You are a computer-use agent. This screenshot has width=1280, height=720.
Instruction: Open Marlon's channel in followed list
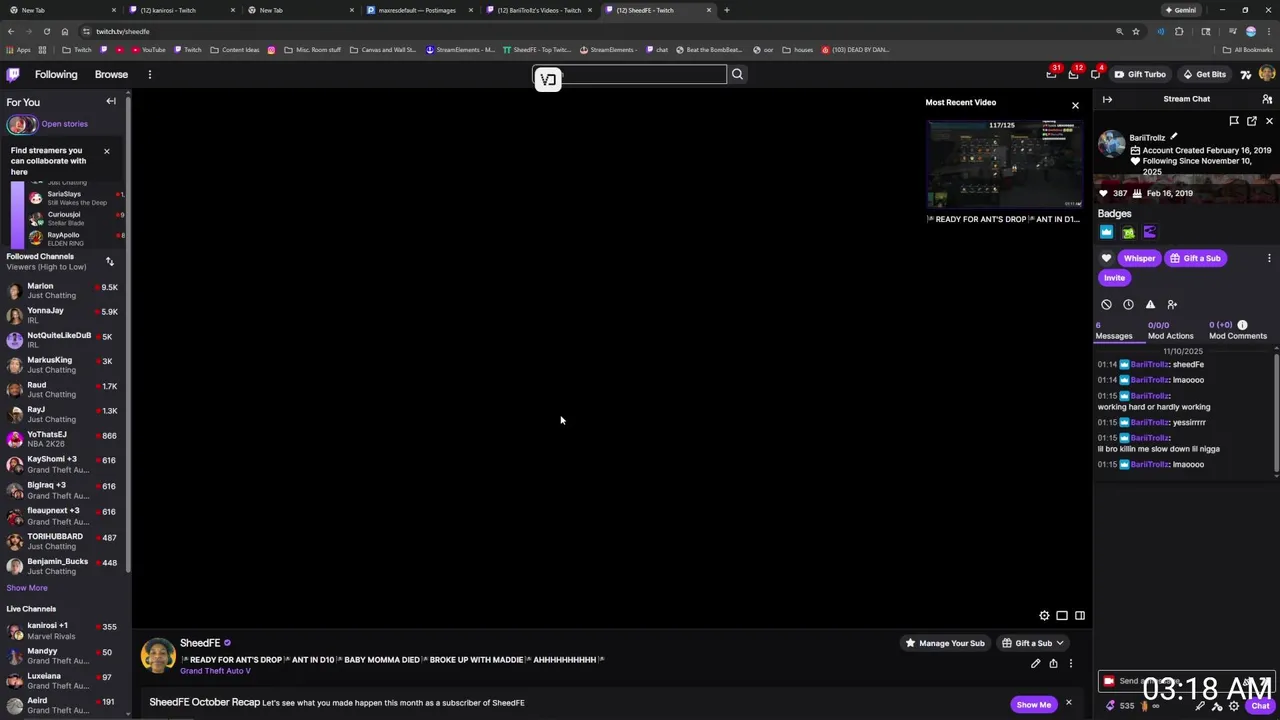[62, 290]
